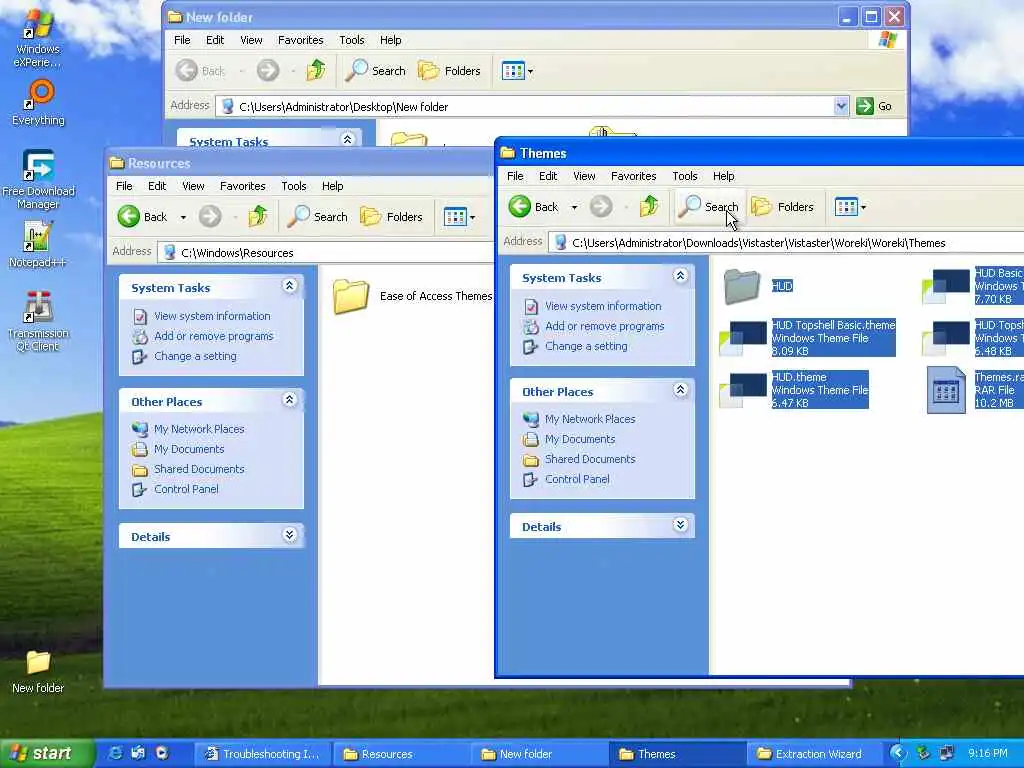Click Back arrow in Resources window
Screen dimensions: 1024x768
coord(142,217)
